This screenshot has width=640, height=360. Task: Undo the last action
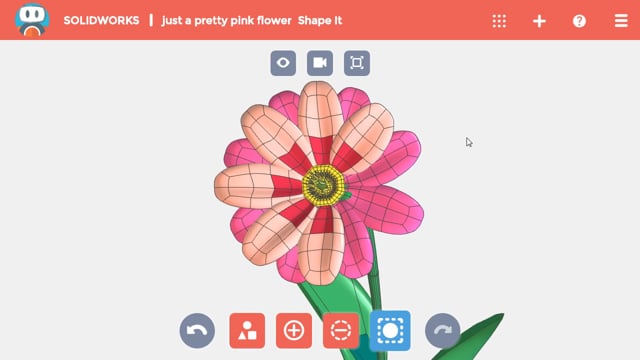(197, 331)
